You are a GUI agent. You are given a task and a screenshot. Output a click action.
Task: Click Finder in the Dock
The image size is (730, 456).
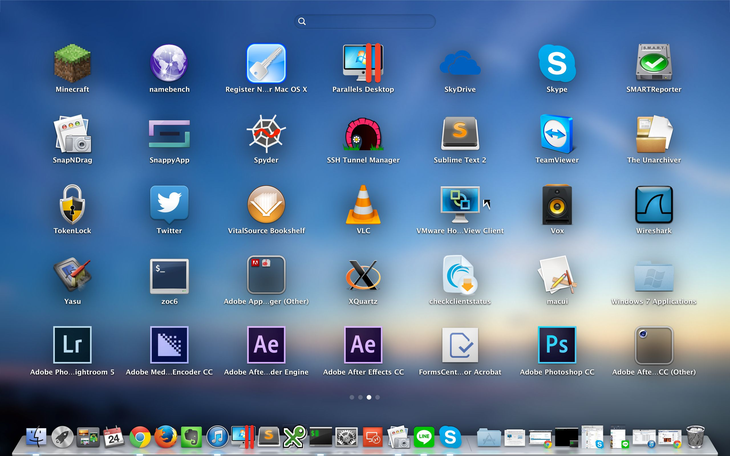(x=36, y=437)
